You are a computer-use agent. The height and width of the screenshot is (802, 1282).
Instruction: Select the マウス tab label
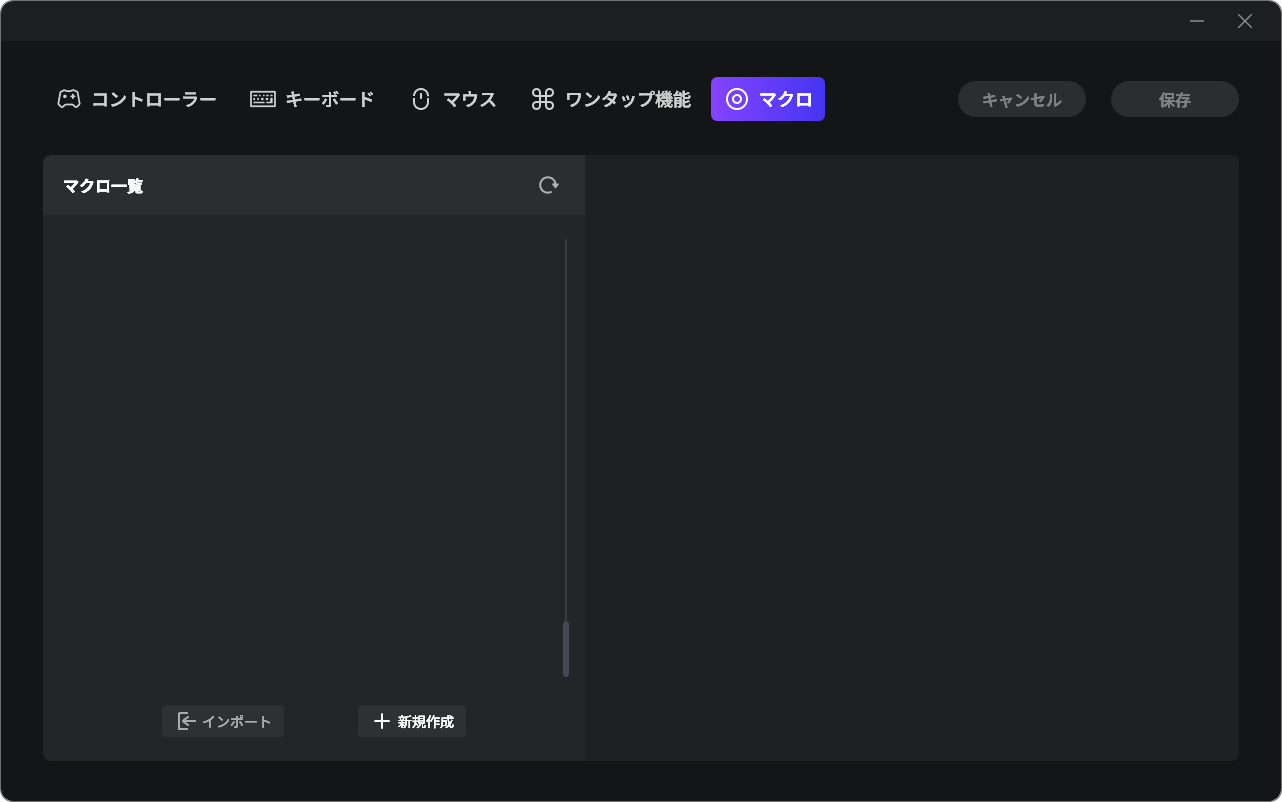click(x=470, y=99)
